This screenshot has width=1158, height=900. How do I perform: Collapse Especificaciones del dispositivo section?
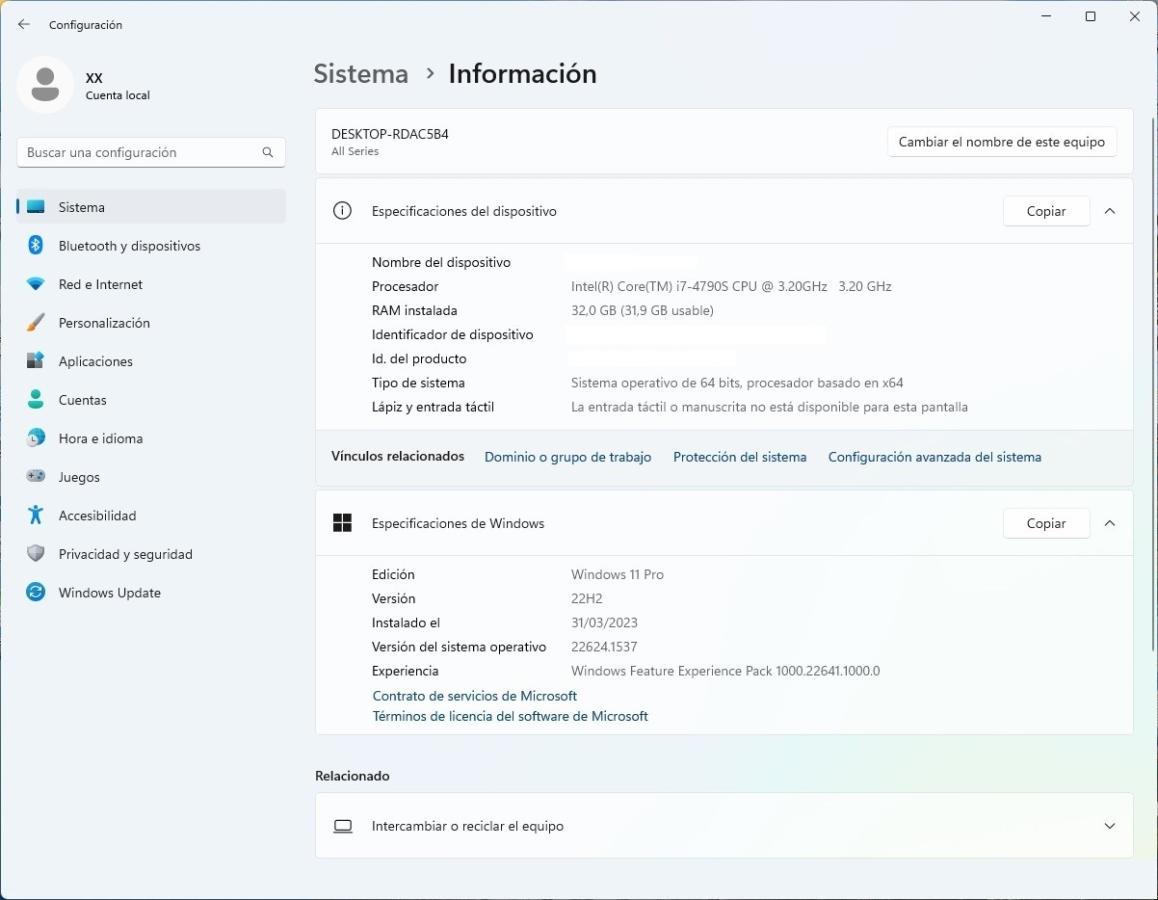[x=1109, y=212]
